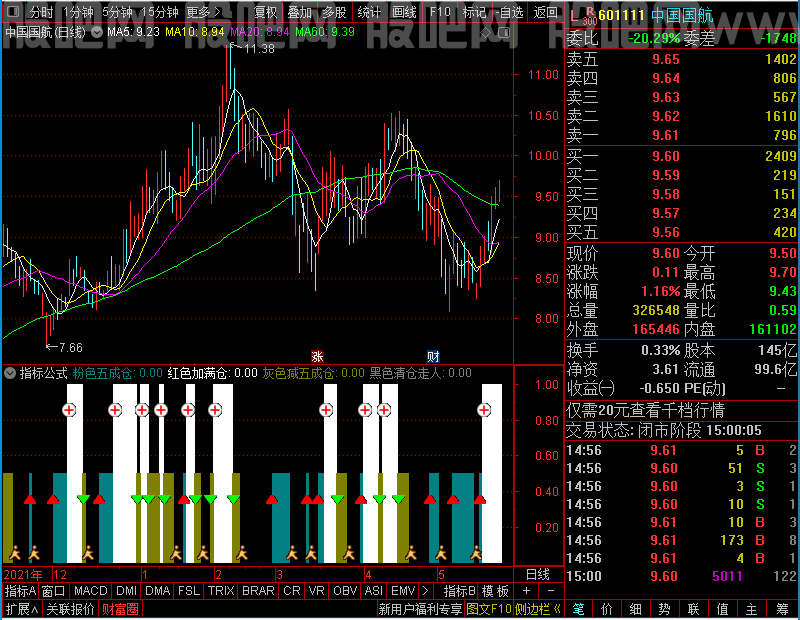Image resolution: width=800 pixels, height=620 pixels.
Task: Select the FSL indicator tab
Action: click(189, 591)
